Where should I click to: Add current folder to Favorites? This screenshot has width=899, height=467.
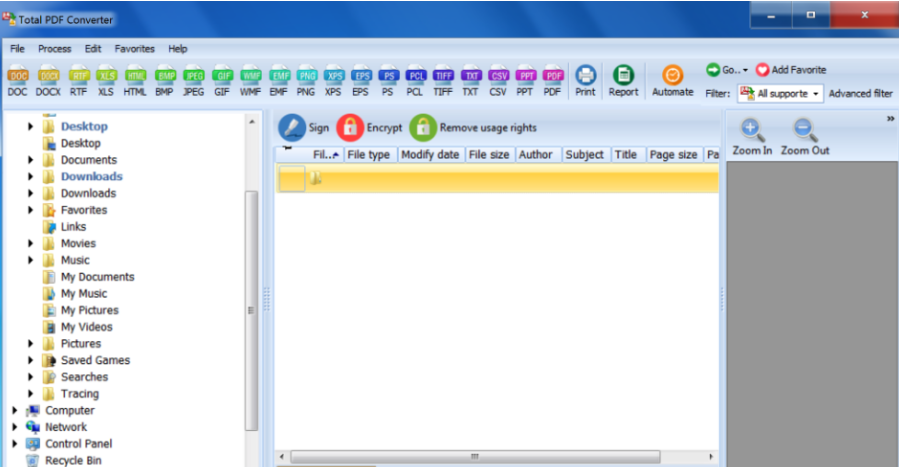pyautogui.click(x=791, y=70)
